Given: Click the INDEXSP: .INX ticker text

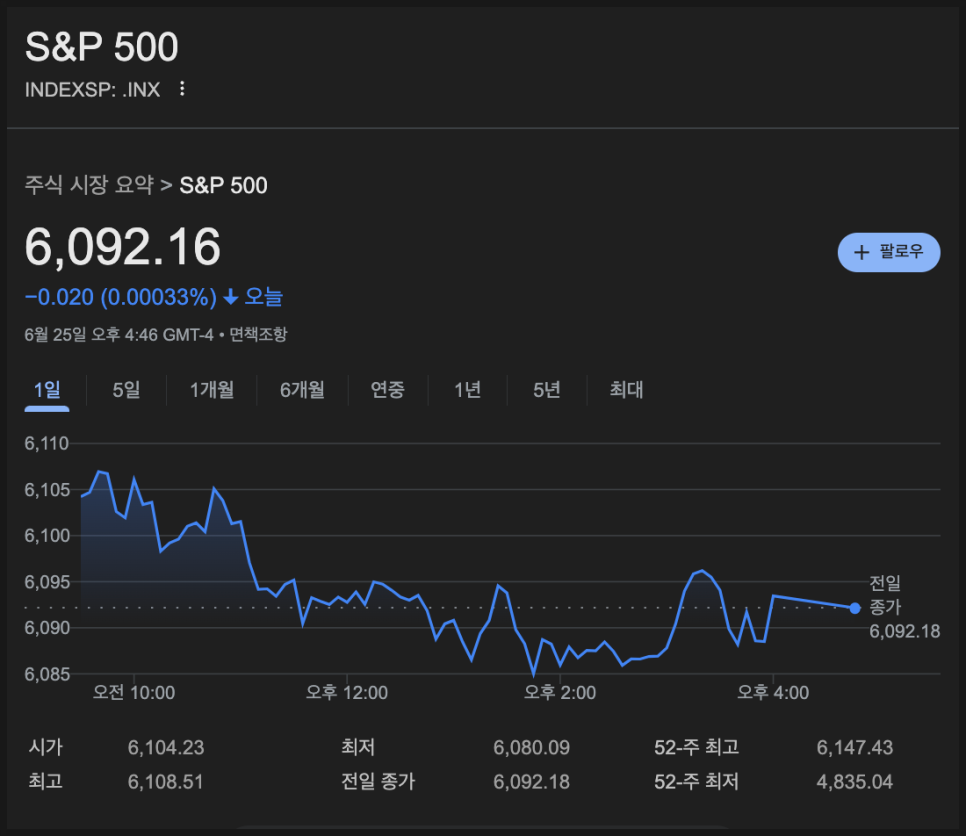Looking at the screenshot, I should click(92, 89).
